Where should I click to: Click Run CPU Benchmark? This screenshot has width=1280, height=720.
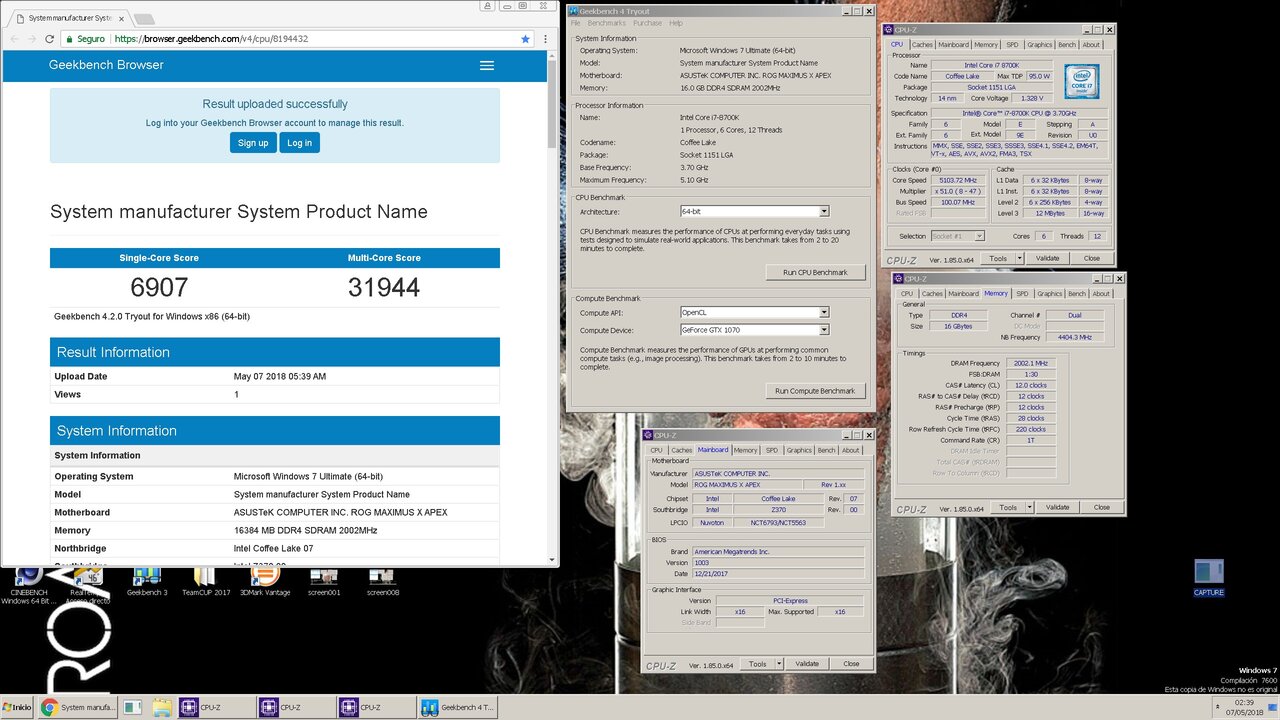pos(816,272)
